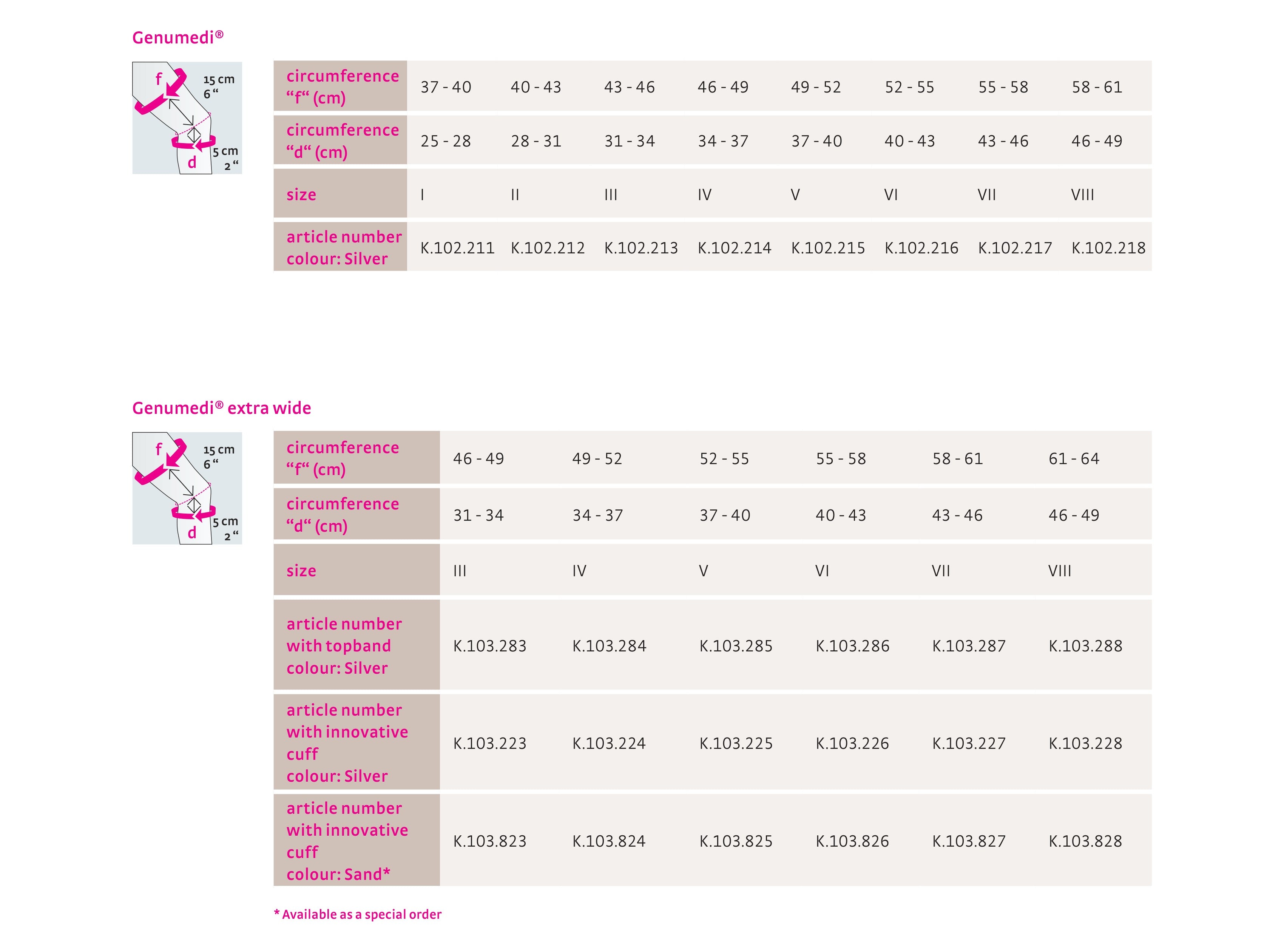The height and width of the screenshot is (952, 1284).
Task: Pick innovative cuff Silver article K.103.226
Action: [852, 744]
